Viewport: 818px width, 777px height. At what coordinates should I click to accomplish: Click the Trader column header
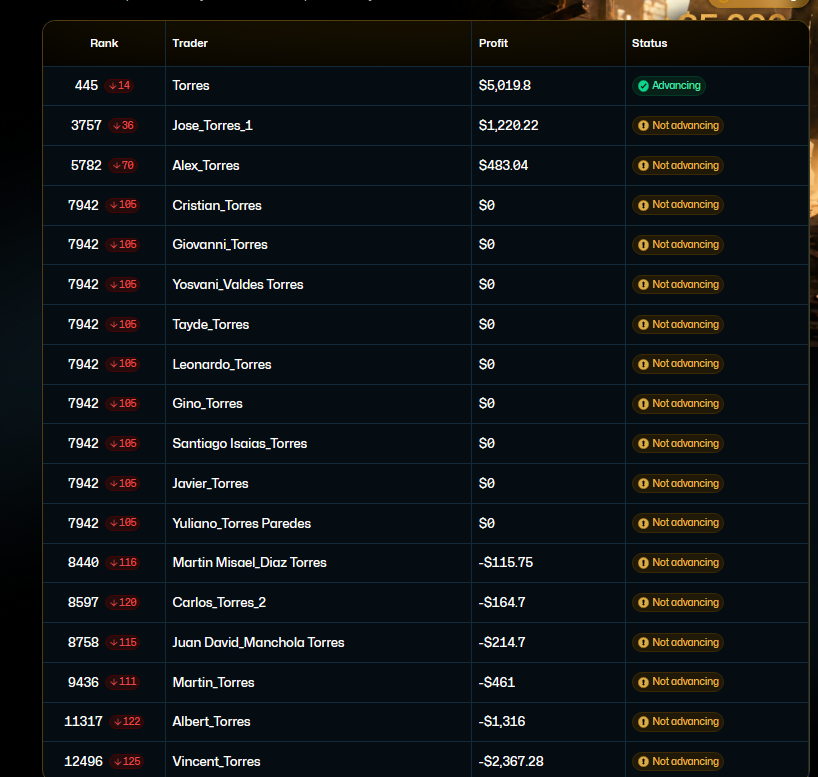[x=190, y=43]
